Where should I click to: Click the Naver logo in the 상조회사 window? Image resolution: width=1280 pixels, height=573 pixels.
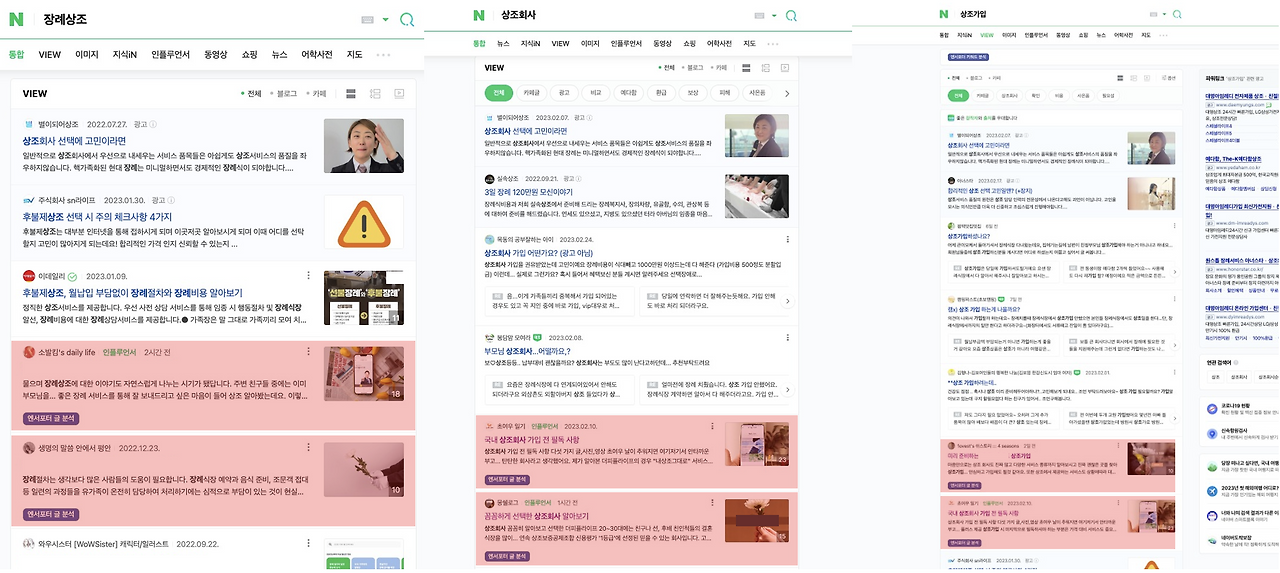[x=479, y=15]
